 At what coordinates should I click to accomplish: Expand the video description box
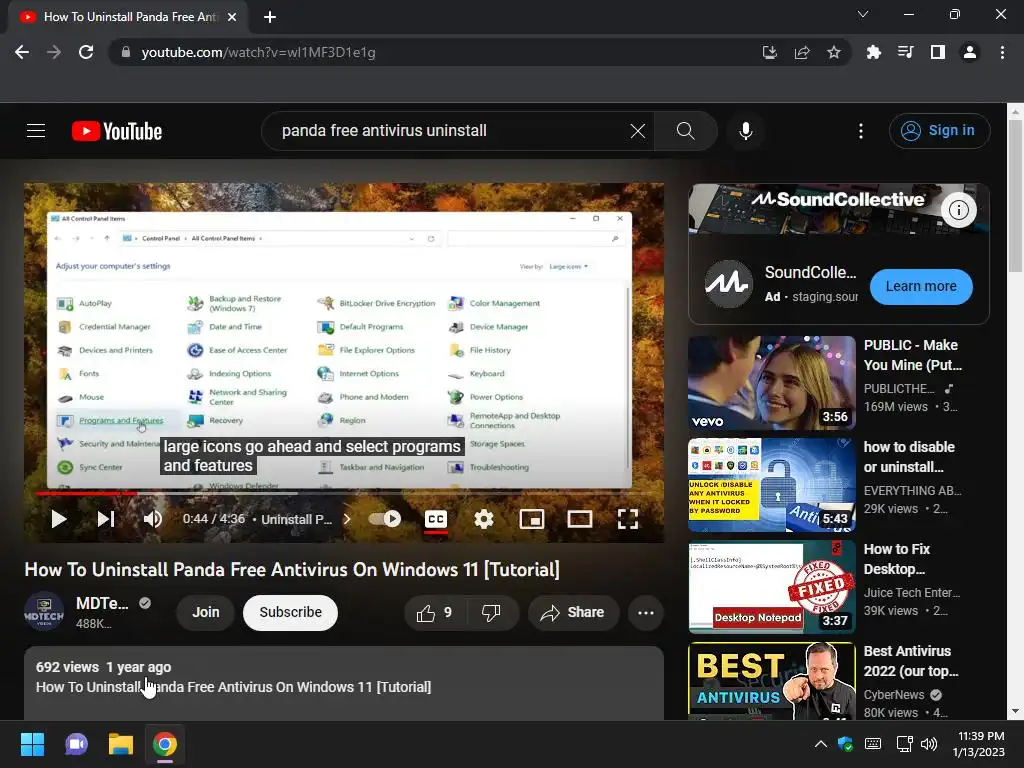(x=344, y=684)
